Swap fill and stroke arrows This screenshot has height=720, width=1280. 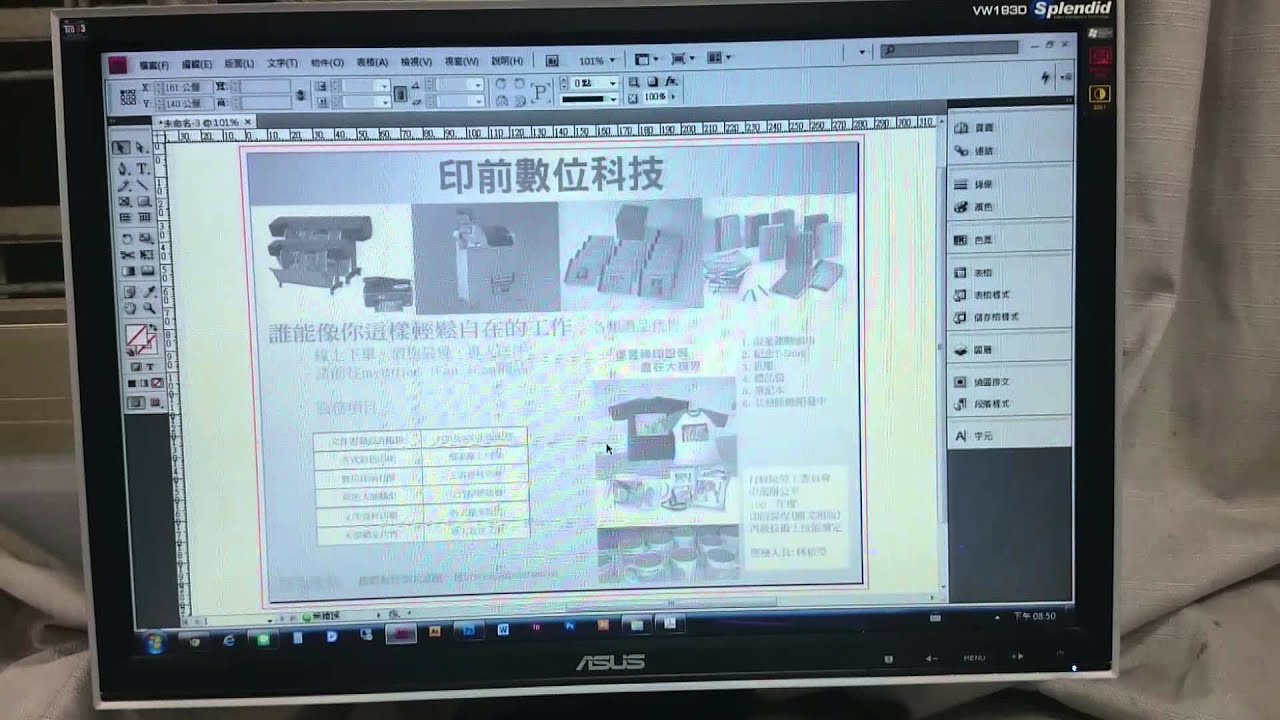pyautogui.click(x=152, y=327)
